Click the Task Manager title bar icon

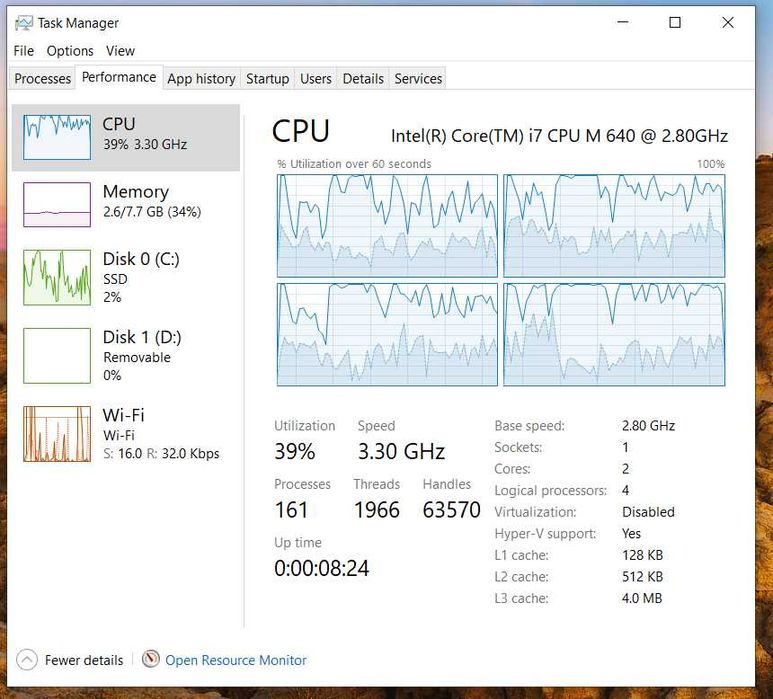click(x=24, y=23)
